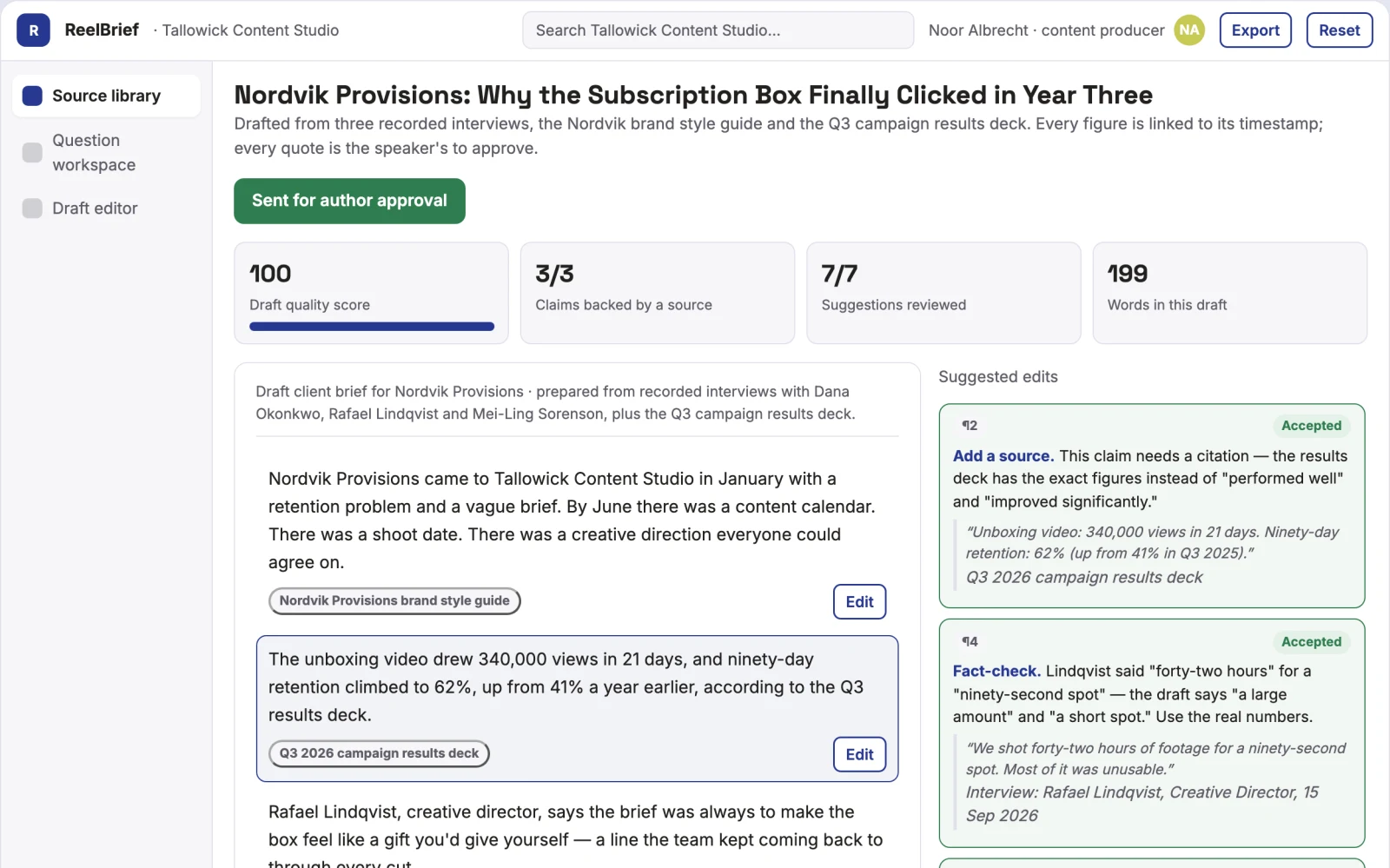Toggle the Accepted status on Fact-check suggestion
The width and height of the screenshot is (1390, 868).
(1311, 642)
